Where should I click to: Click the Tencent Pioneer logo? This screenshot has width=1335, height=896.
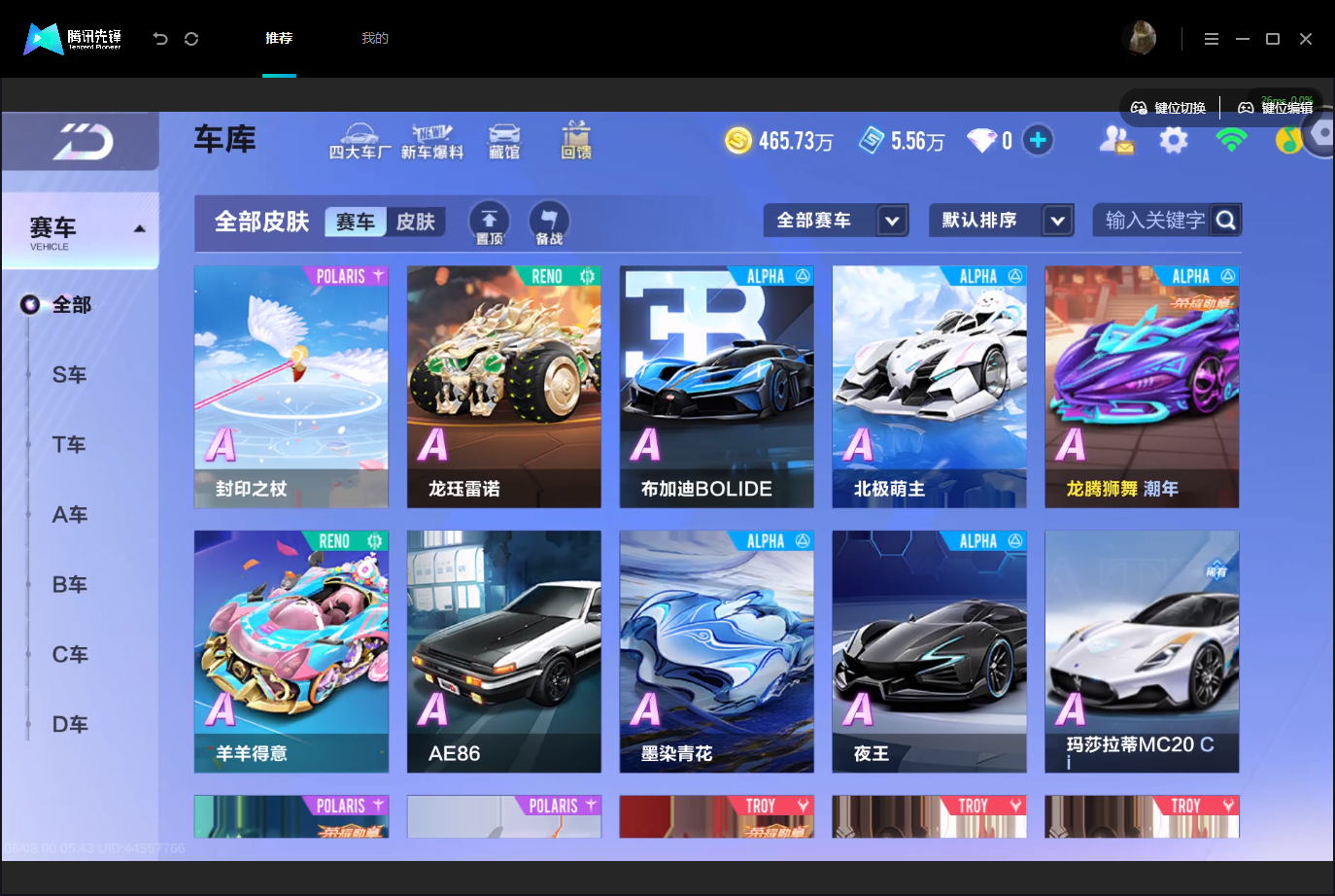click(x=73, y=39)
